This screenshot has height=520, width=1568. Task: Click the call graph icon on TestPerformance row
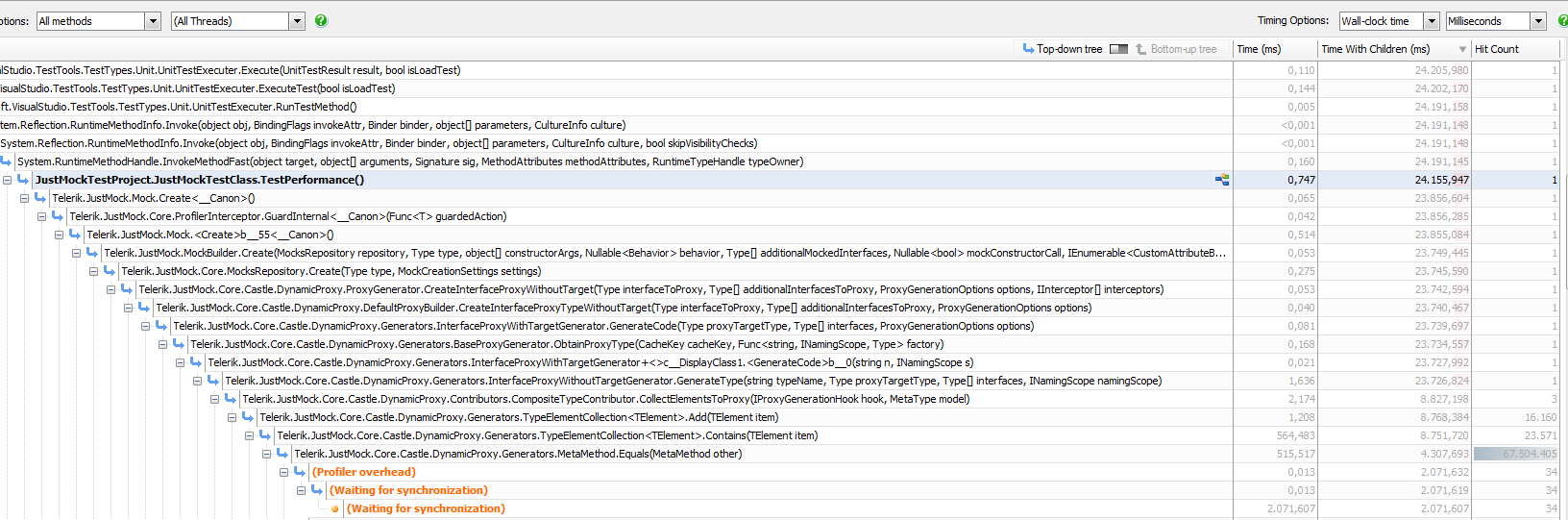coord(1222,180)
